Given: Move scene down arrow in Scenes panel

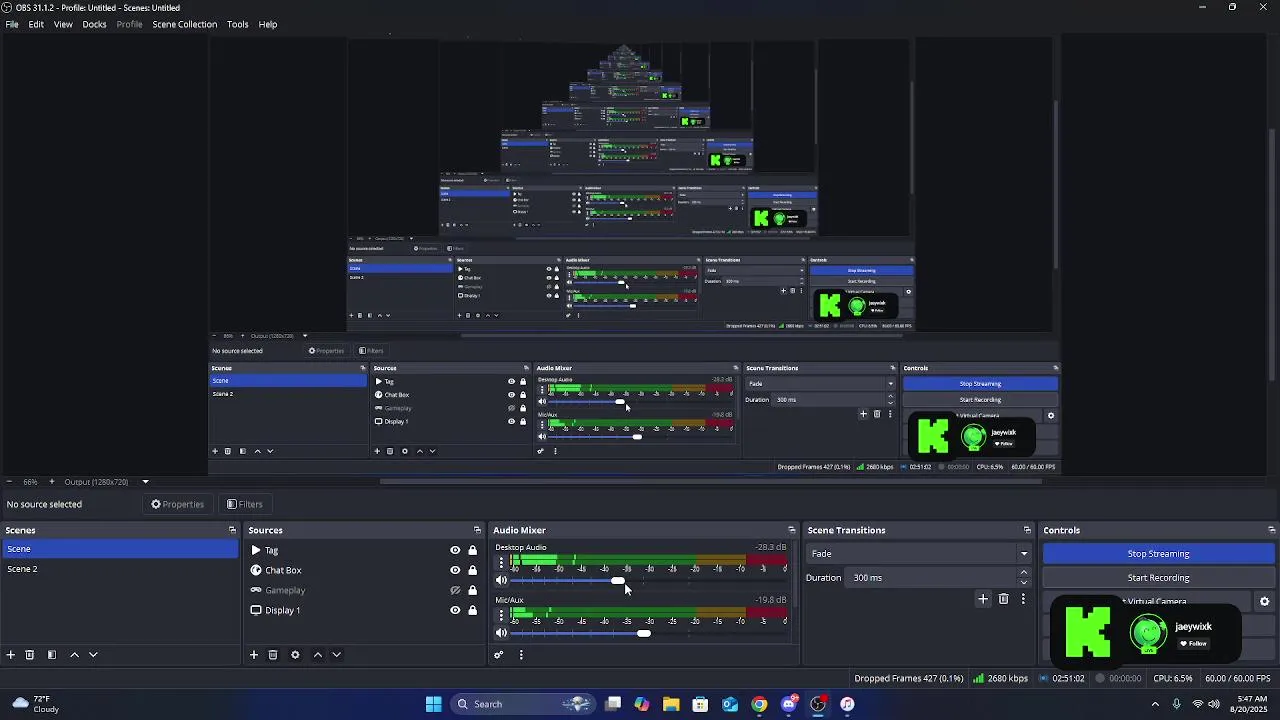Looking at the screenshot, I should (93, 655).
